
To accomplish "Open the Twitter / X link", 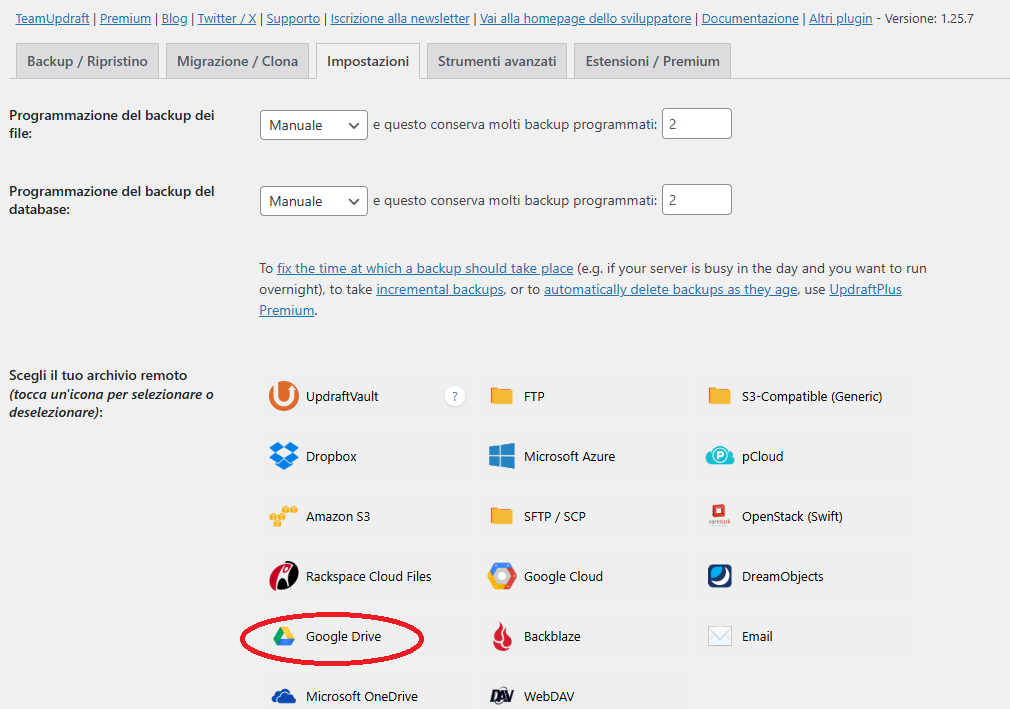I will (227, 19).
